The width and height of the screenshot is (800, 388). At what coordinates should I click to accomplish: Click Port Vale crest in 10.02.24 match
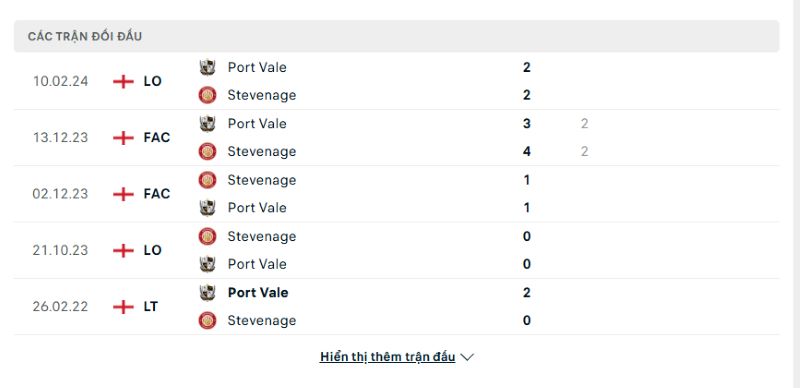pos(207,67)
